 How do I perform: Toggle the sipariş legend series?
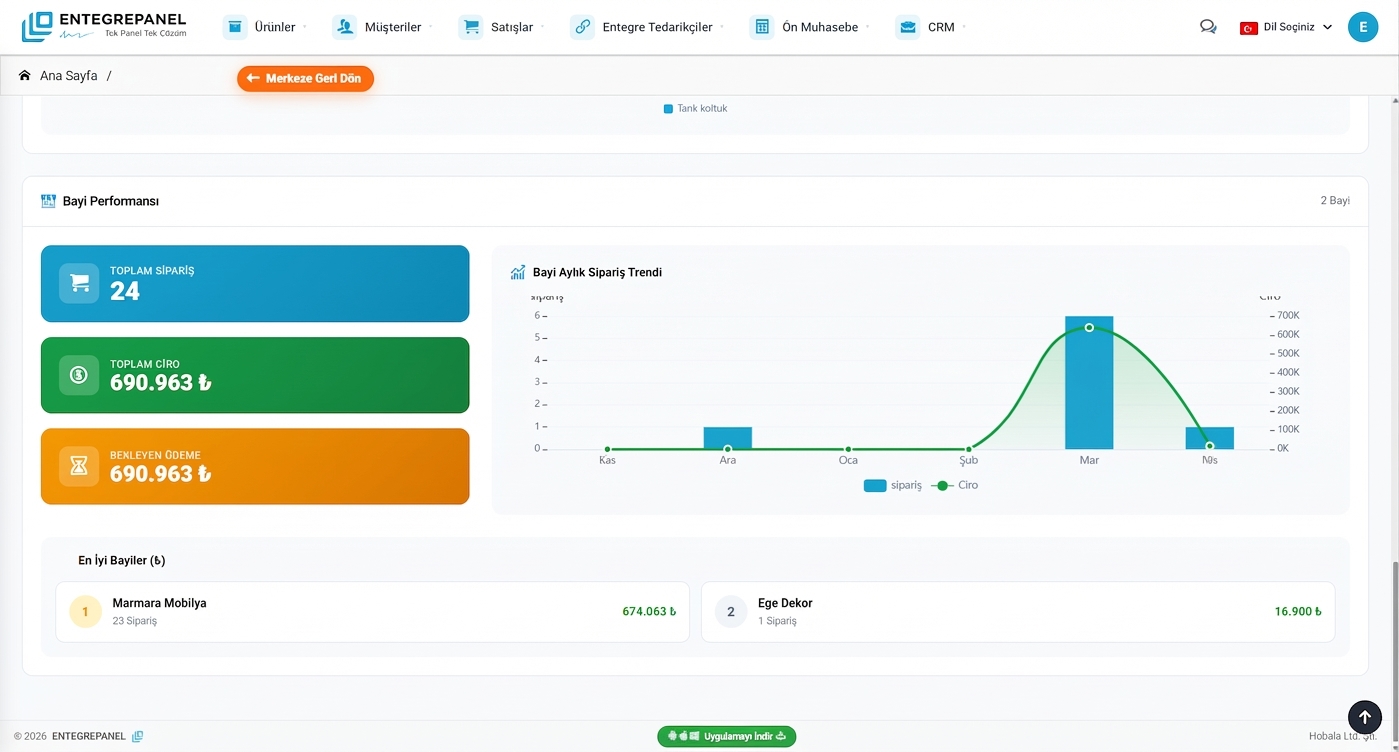(892, 485)
